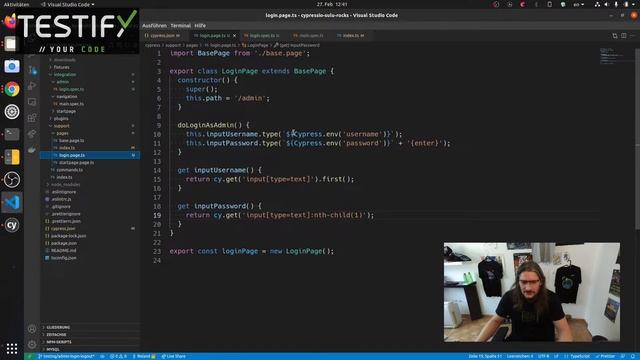Open editor more actions ellipsis
Screen dimensions: 640x360
coord(633,36)
